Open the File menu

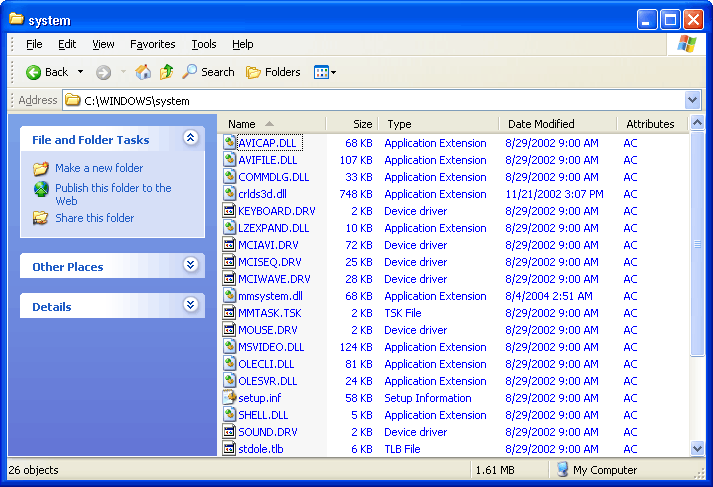tap(34, 44)
